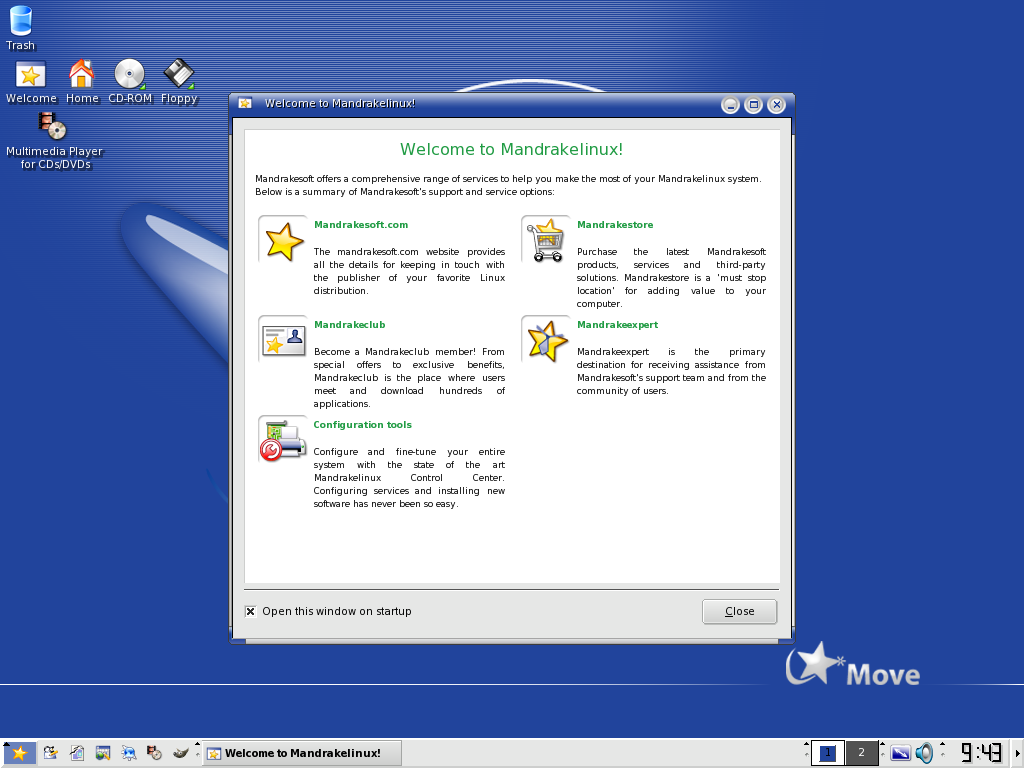Switch to virtual desktop 1 in pager
The height and width of the screenshot is (768, 1024).
point(827,753)
